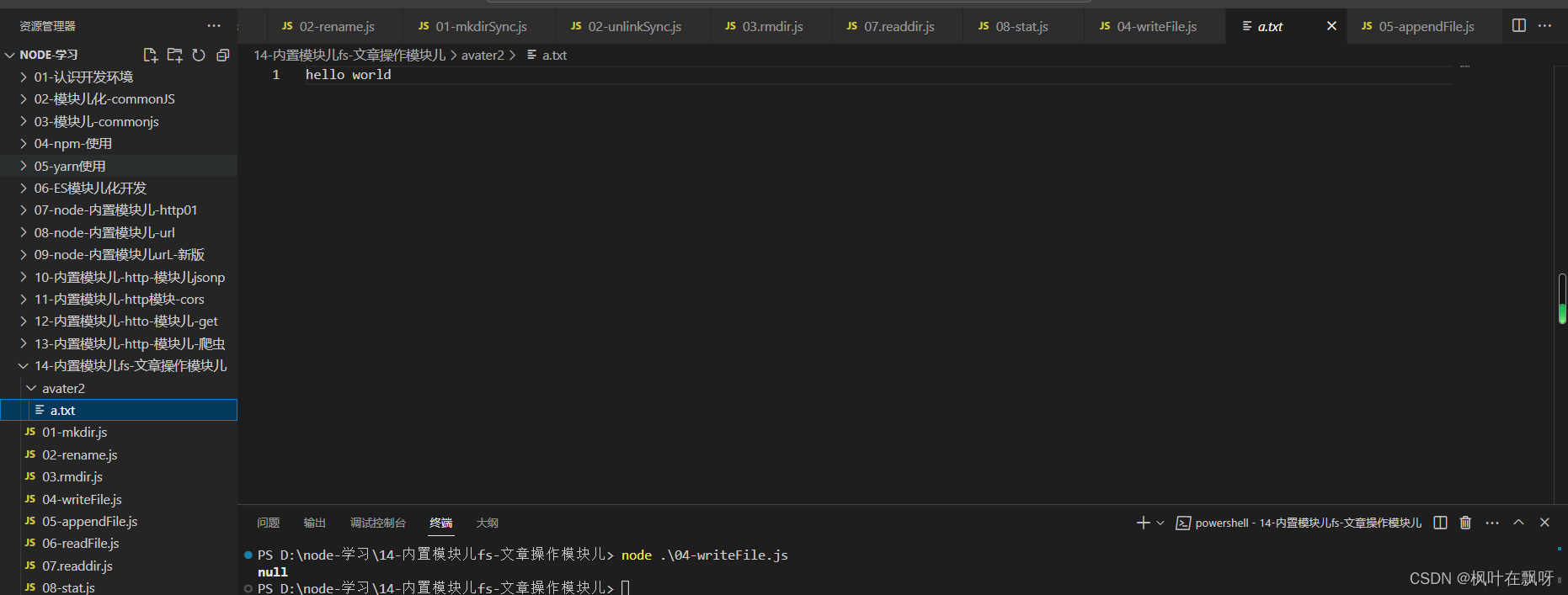
Task: Click the a.txt breadcrumb segment
Action: (547, 55)
